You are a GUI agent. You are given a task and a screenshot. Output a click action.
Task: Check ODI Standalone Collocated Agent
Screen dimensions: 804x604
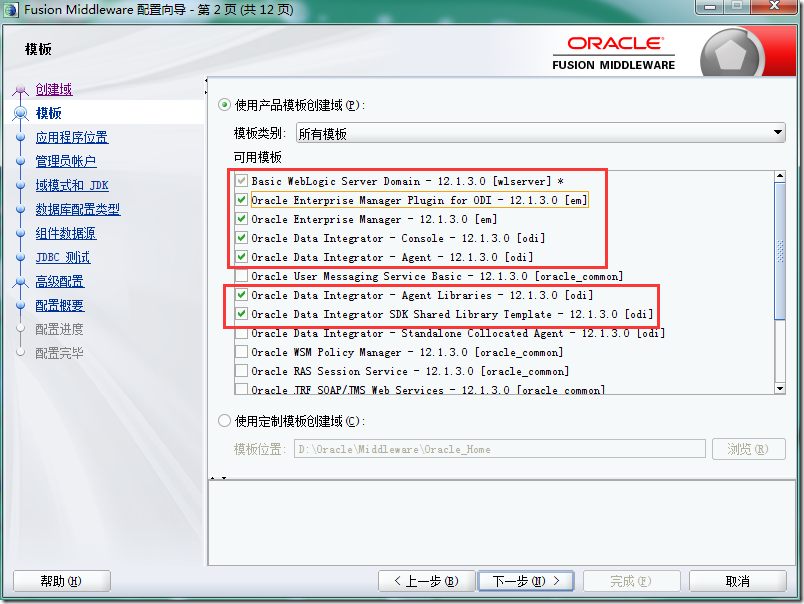pyautogui.click(x=242, y=333)
